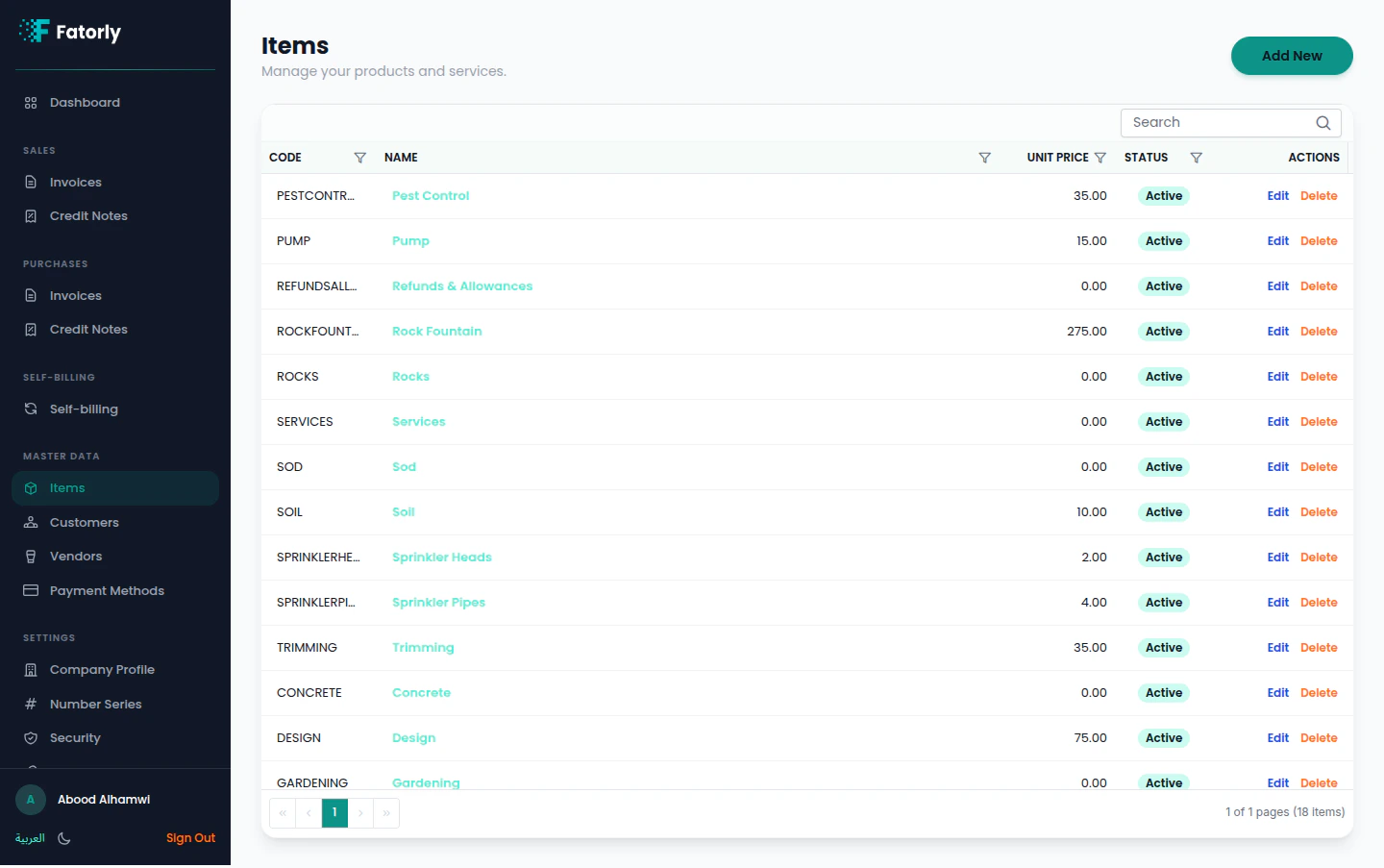Image resolution: width=1384 pixels, height=868 pixels.
Task: Sort by the UNIT PRICE column header
Action: (1057, 158)
